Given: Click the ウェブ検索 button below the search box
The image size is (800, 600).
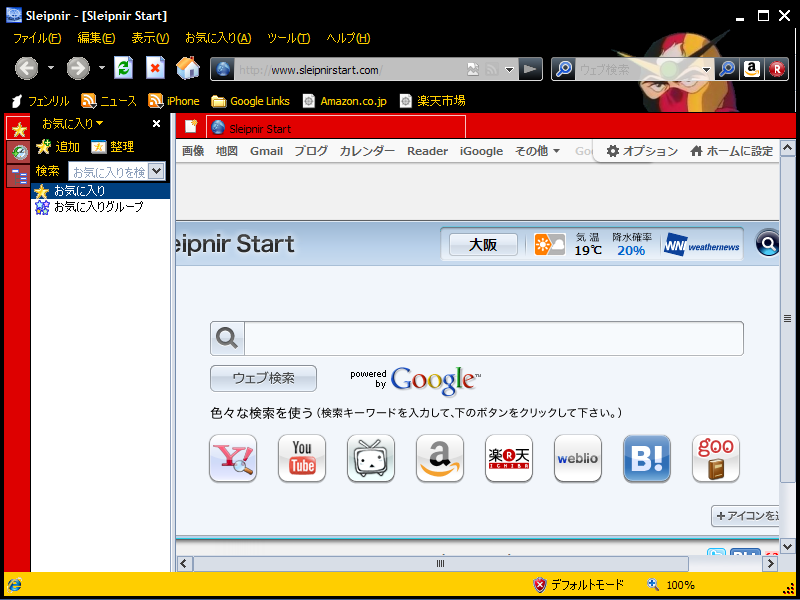Looking at the screenshot, I should pos(263,379).
